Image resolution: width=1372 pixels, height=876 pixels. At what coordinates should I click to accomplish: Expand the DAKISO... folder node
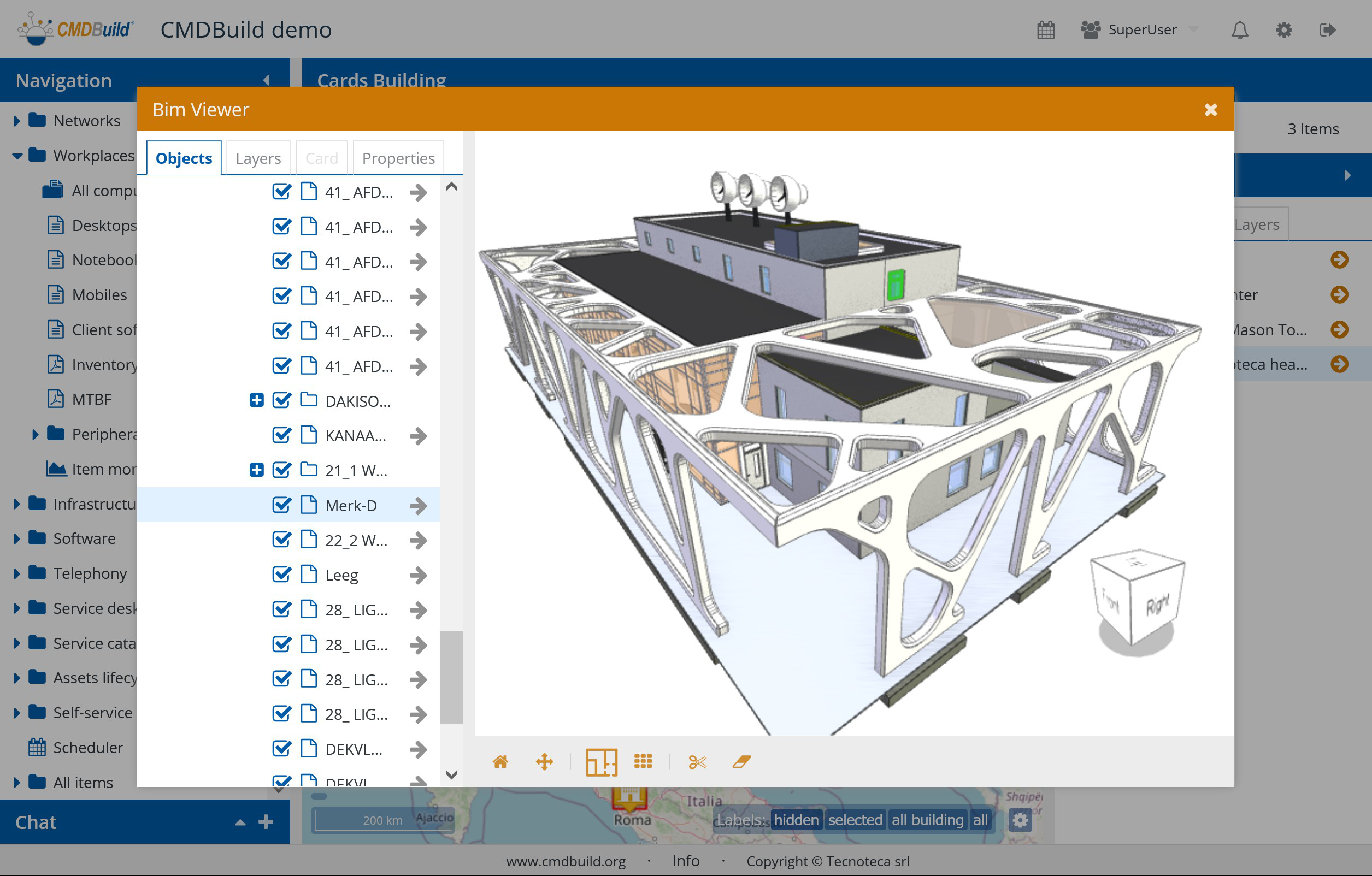pyautogui.click(x=256, y=400)
